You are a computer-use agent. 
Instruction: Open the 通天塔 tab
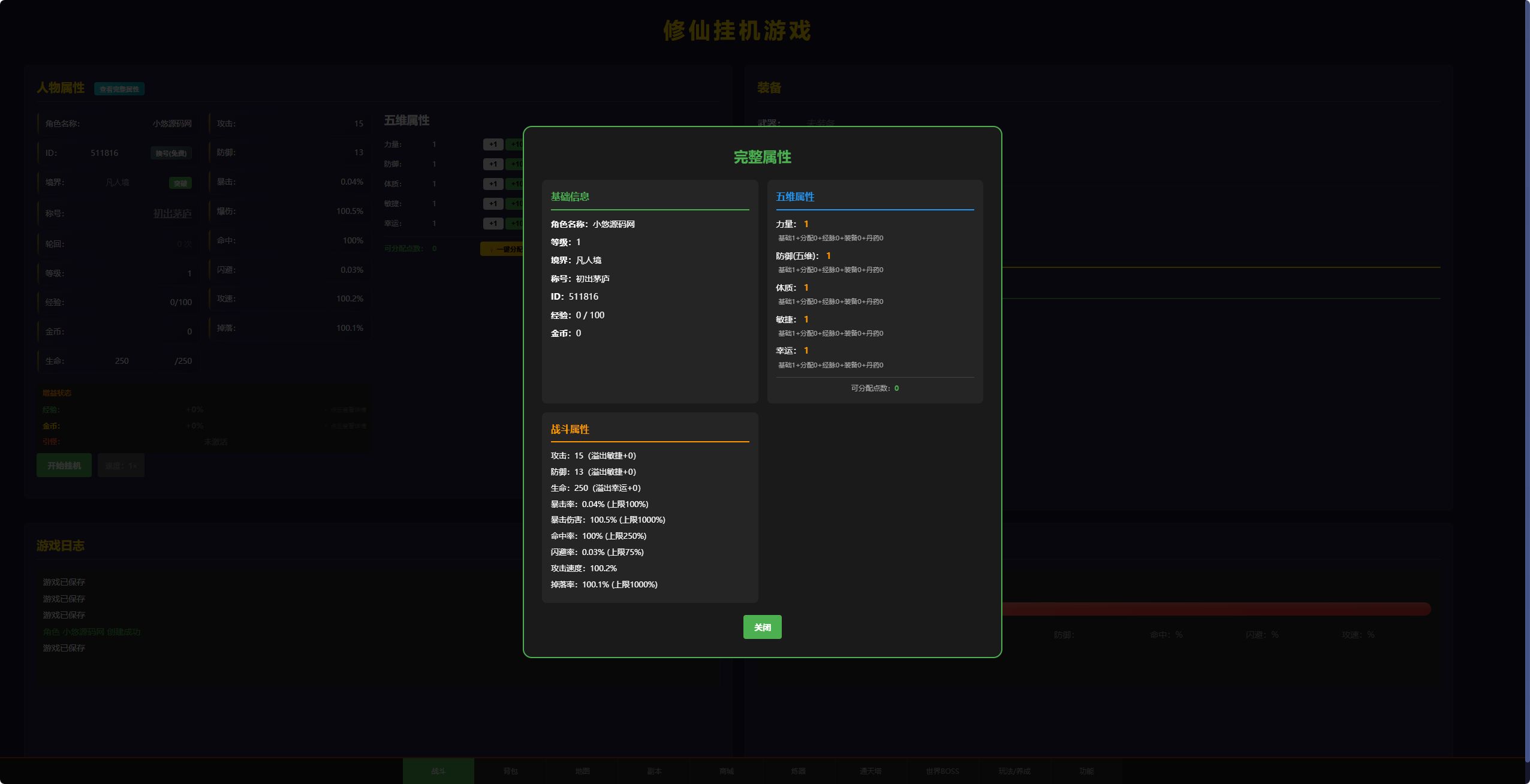tap(870, 771)
